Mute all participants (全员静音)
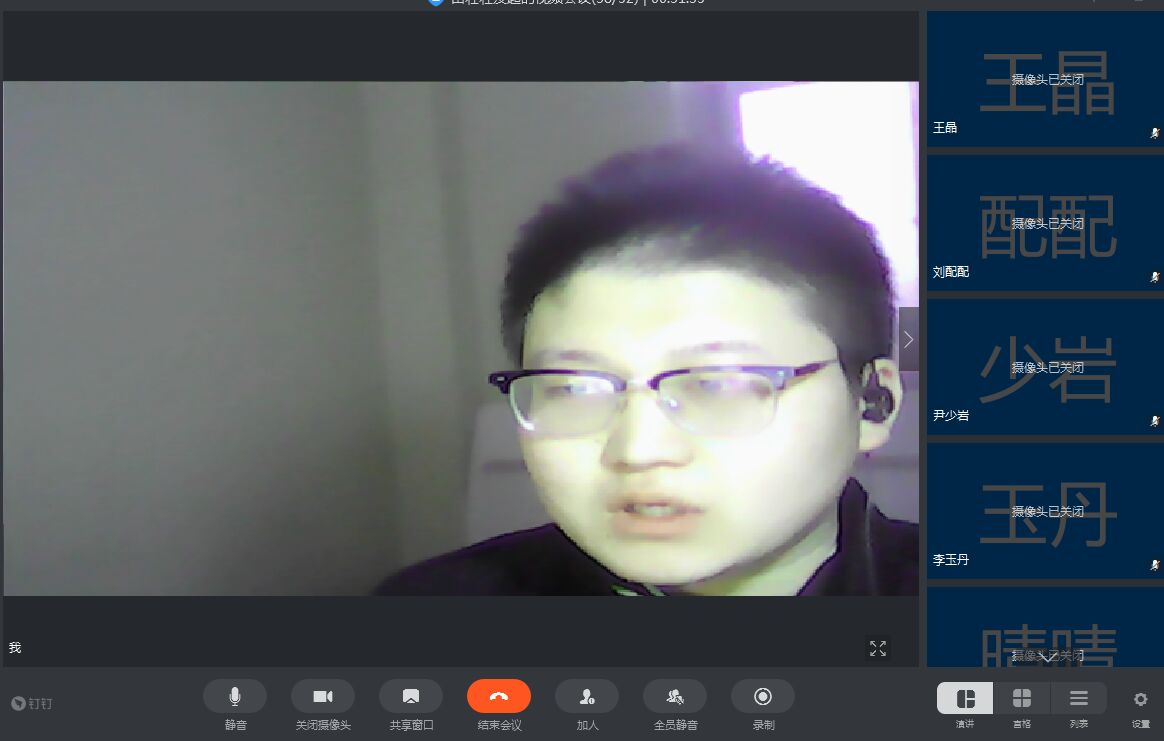This screenshot has height=741, width=1164. pos(674,696)
